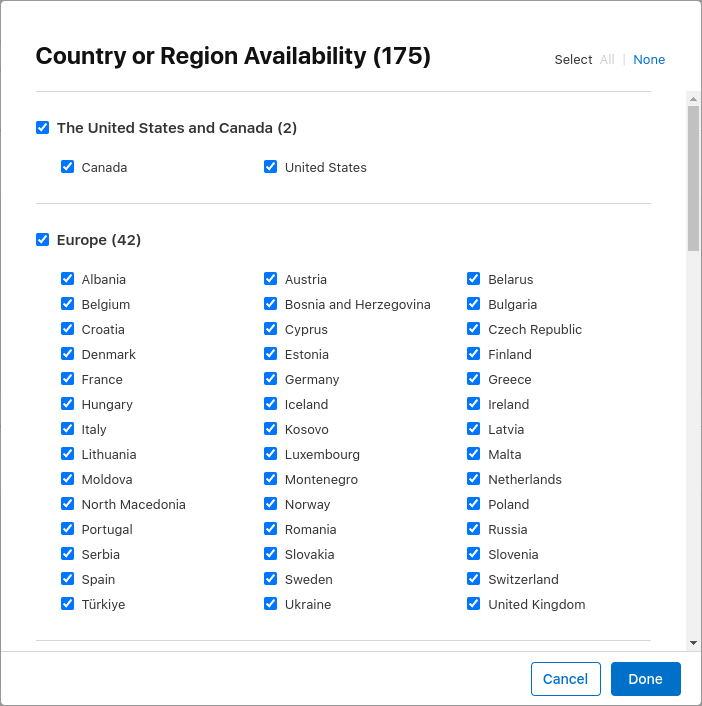Viewport: 702px width, 706px height.
Task: Cancel the availability dialog
Action: (x=565, y=679)
